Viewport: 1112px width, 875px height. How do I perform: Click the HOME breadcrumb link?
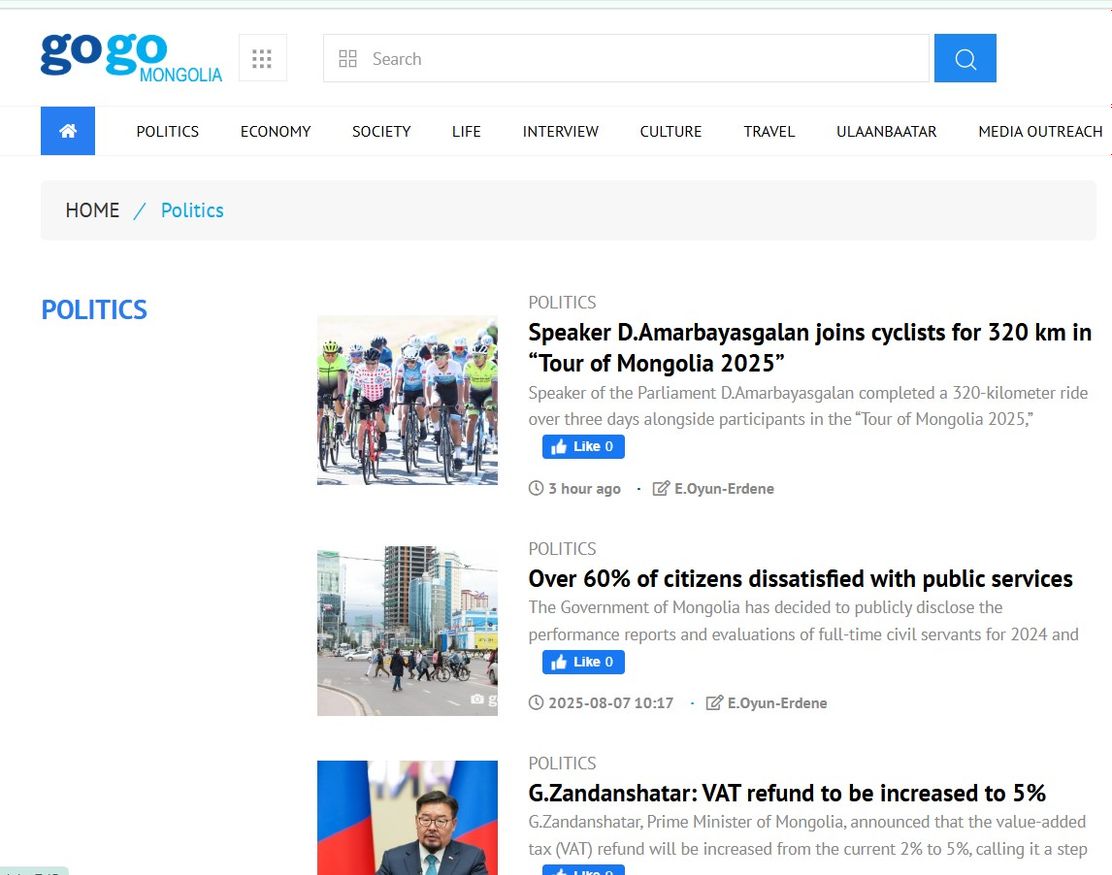(x=92, y=210)
